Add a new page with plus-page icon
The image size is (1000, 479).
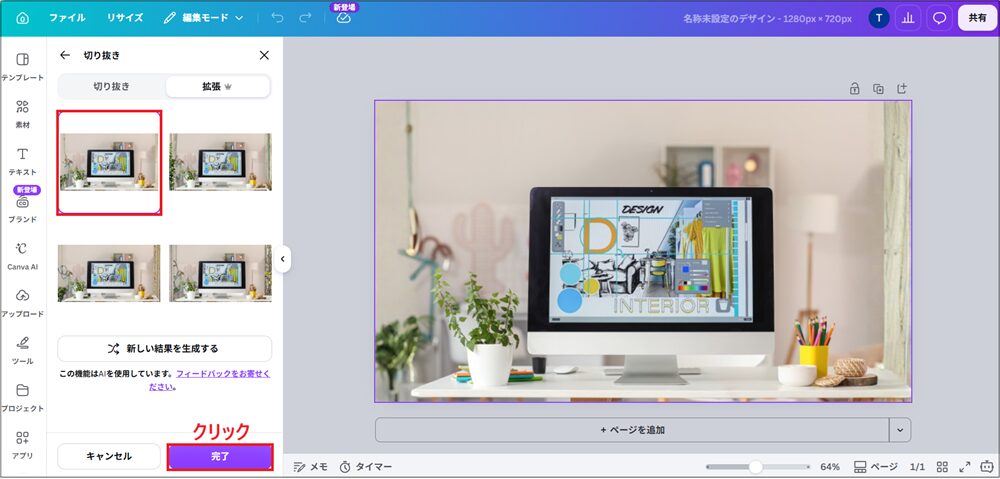[x=902, y=89]
